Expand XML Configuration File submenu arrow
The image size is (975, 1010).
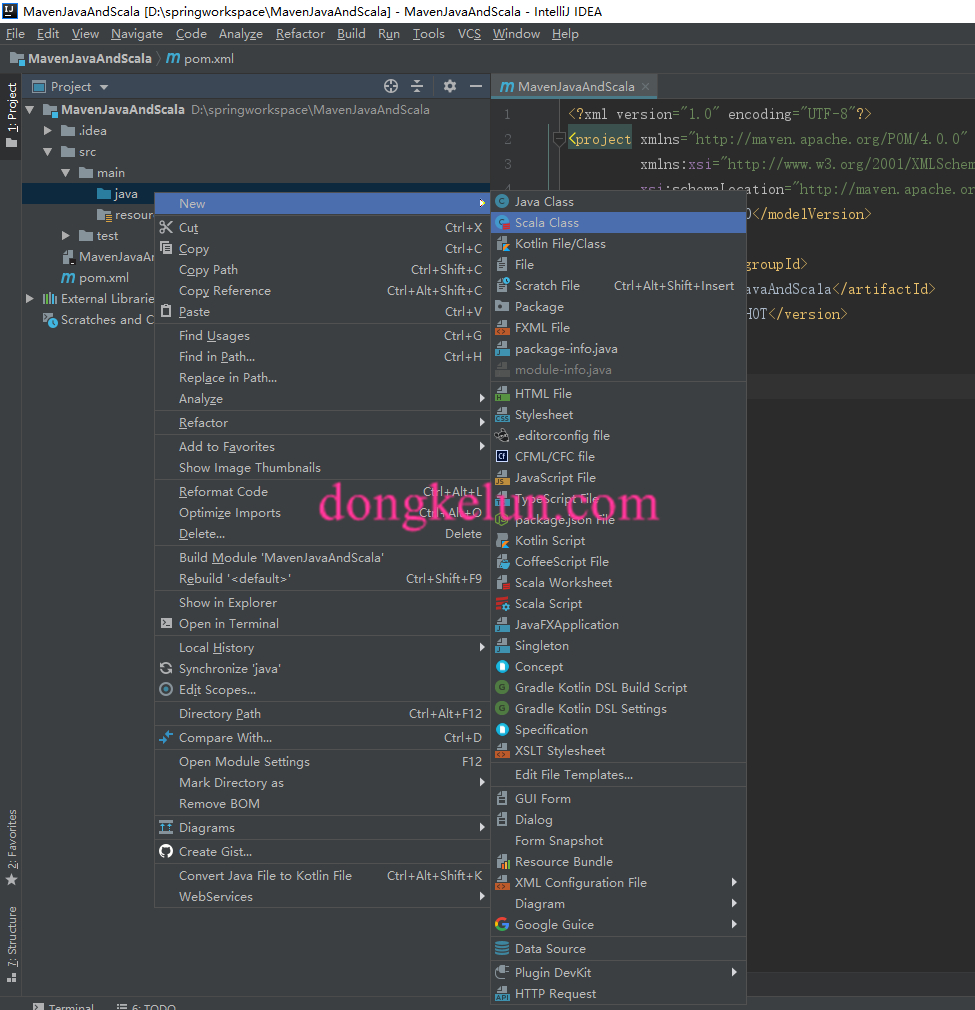pyautogui.click(x=734, y=882)
